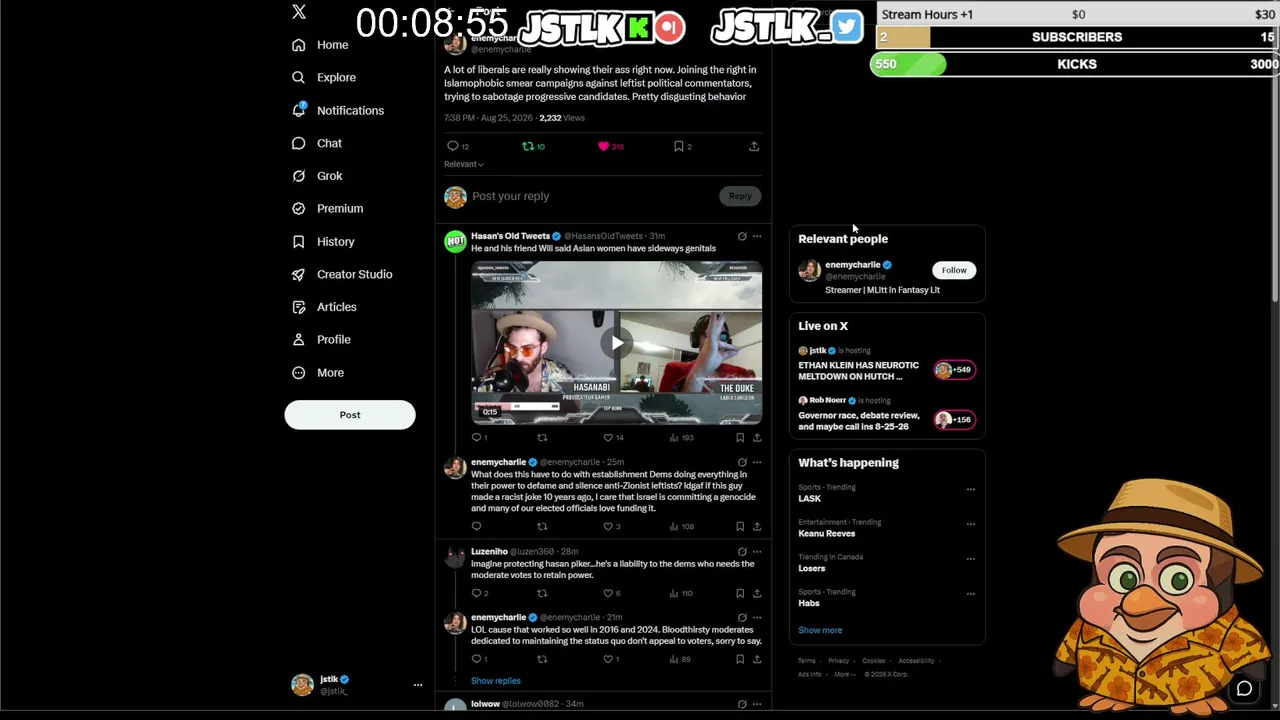Open more options on enemycharlie's 21m reply
The image size is (1280, 720).
[757, 618]
